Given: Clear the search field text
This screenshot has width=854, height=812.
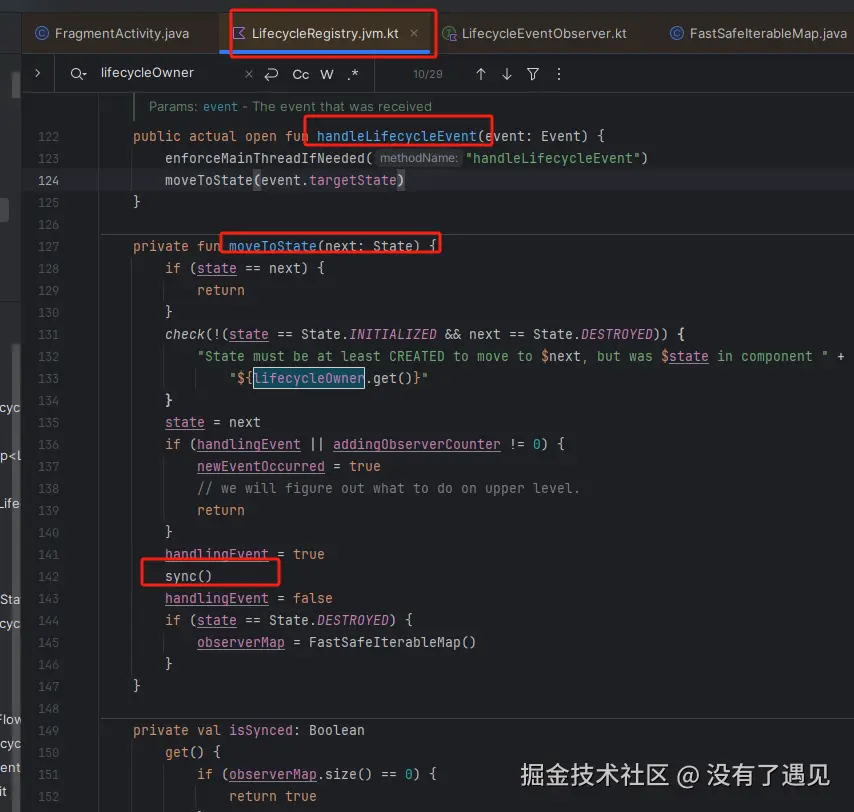Looking at the screenshot, I should [248, 74].
